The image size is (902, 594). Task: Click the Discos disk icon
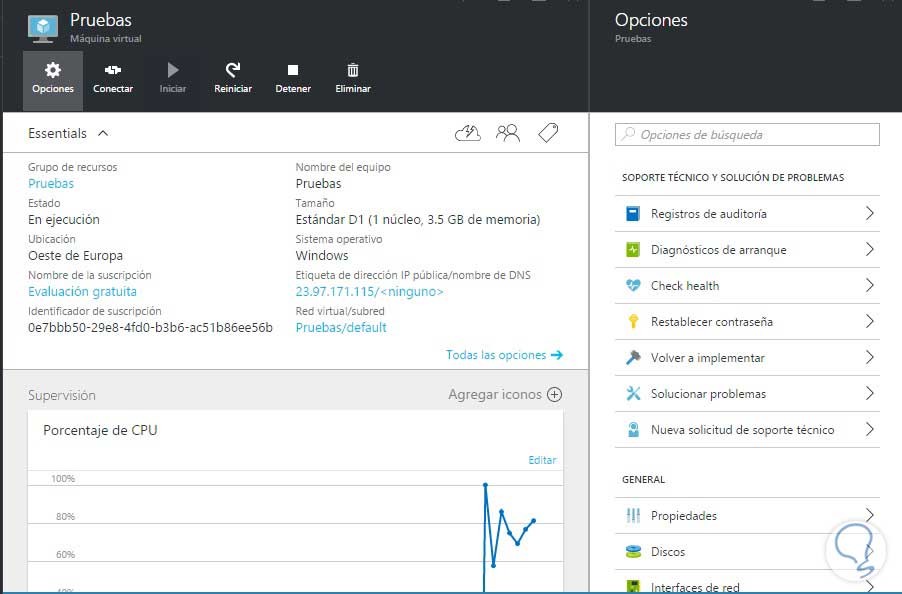point(633,552)
